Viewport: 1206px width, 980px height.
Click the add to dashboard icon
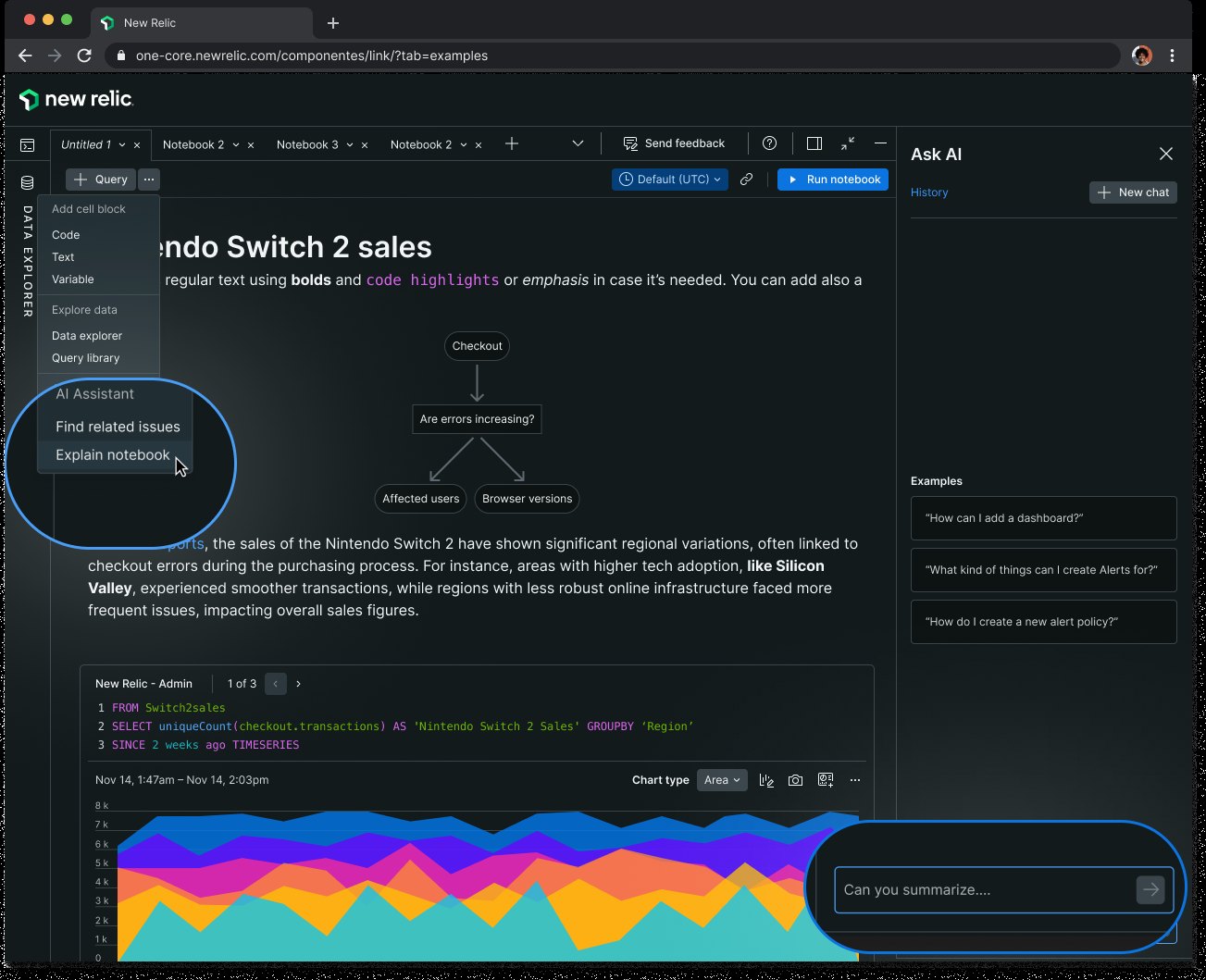[x=826, y=780]
